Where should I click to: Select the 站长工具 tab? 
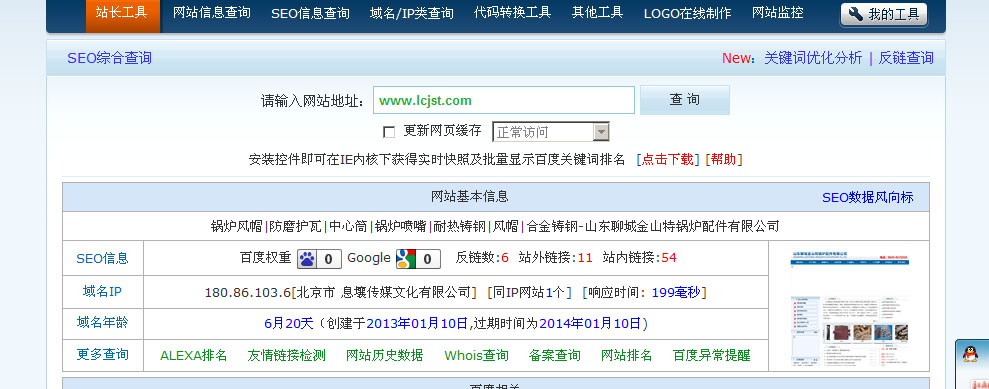(122, 13)
